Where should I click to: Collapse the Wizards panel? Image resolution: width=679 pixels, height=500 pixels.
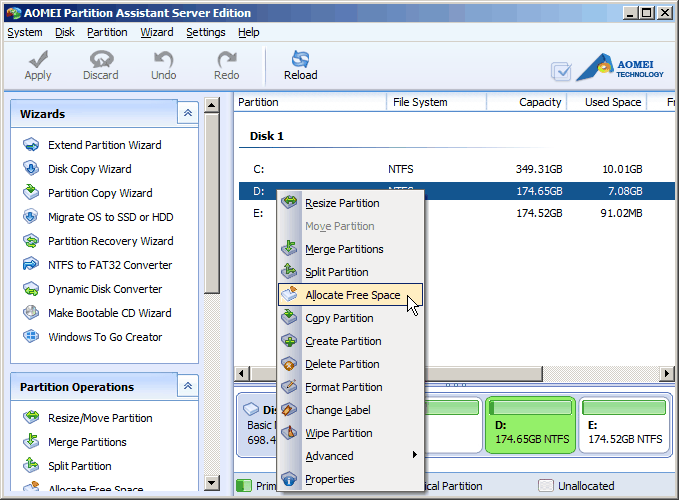click(x=188, y=113)
